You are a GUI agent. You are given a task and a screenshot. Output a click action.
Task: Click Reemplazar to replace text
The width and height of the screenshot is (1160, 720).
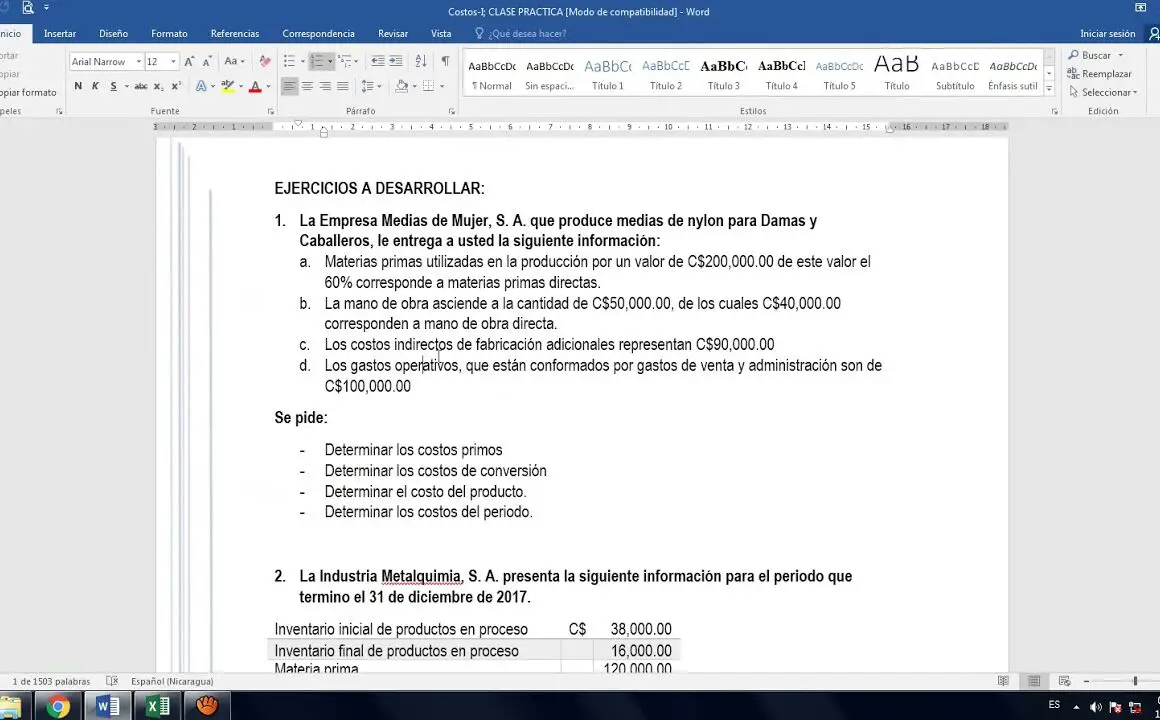1099,74
